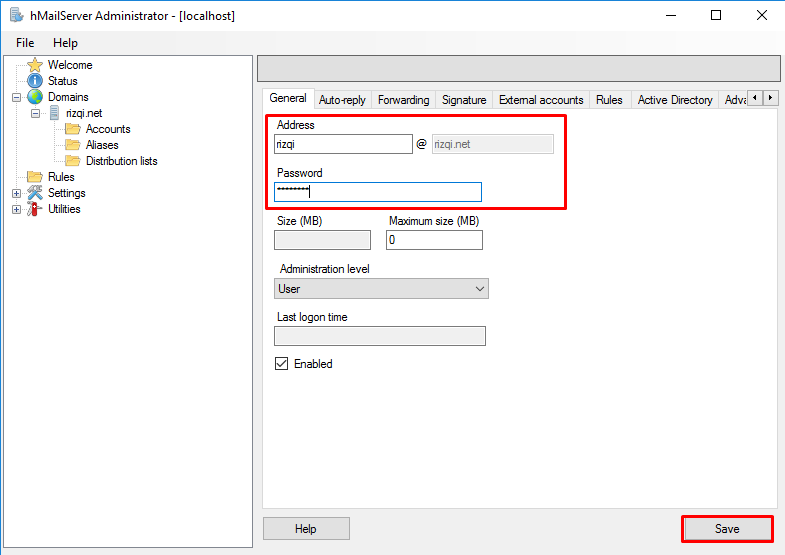
Task: Click the hMailServer title bar icon
Action: (17, 16)
